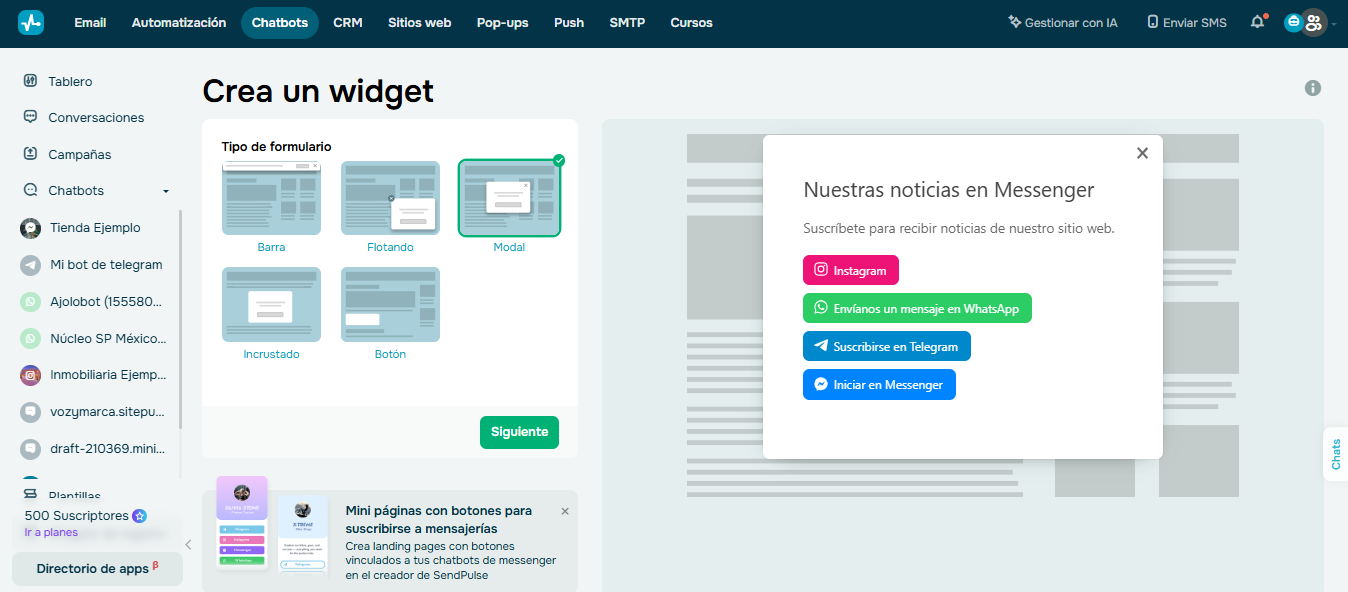Open the SMTP section
The height and width of the screenshot is (592, 1348).
pyautogui.click(x=627, y=22)
